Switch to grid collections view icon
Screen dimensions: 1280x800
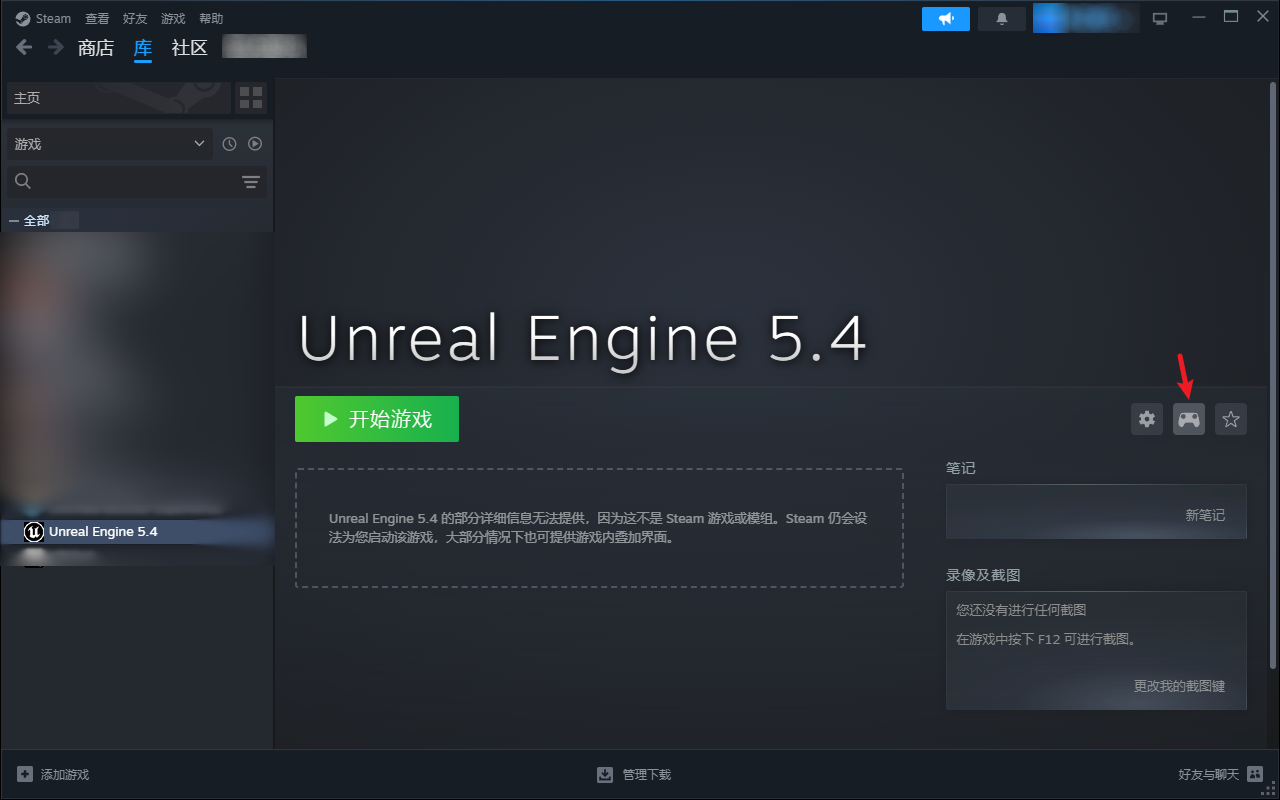(x=251, y=98)
